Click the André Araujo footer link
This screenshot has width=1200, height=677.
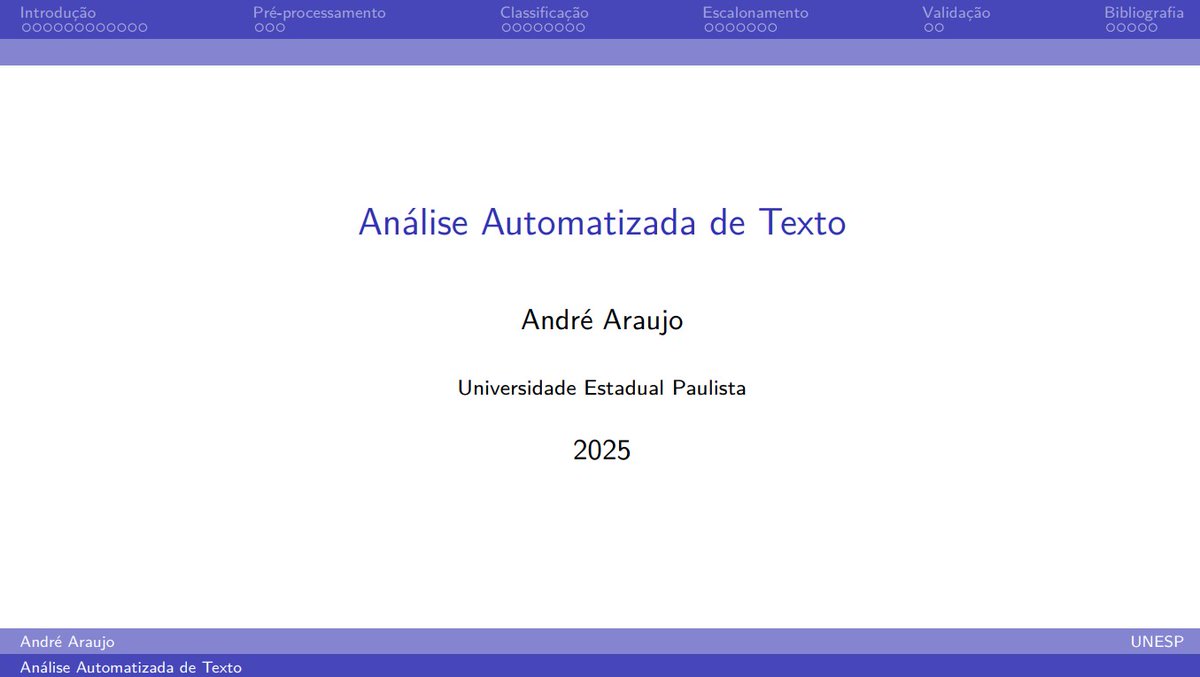point(65,642)
